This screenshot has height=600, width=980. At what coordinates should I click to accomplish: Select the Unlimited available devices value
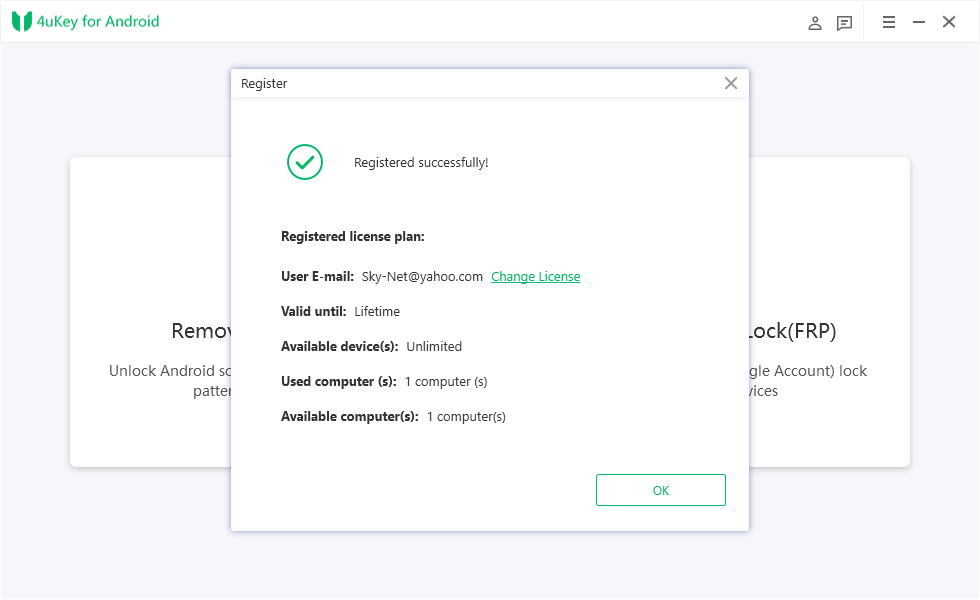434,346
